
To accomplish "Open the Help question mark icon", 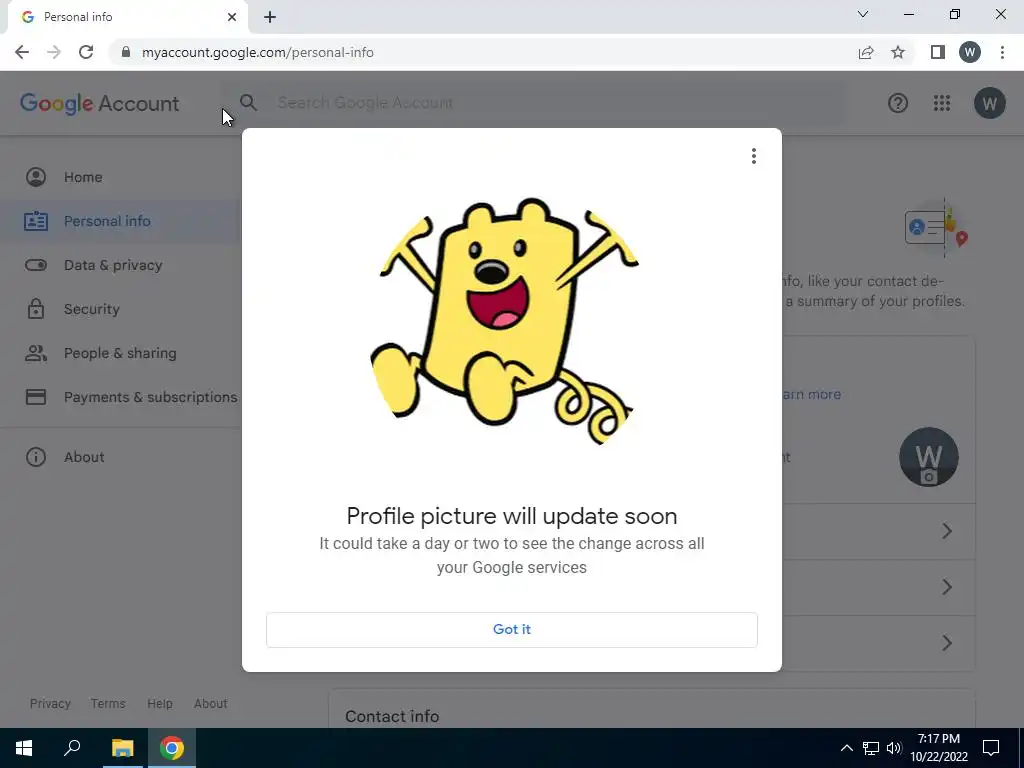I will 898,103.
